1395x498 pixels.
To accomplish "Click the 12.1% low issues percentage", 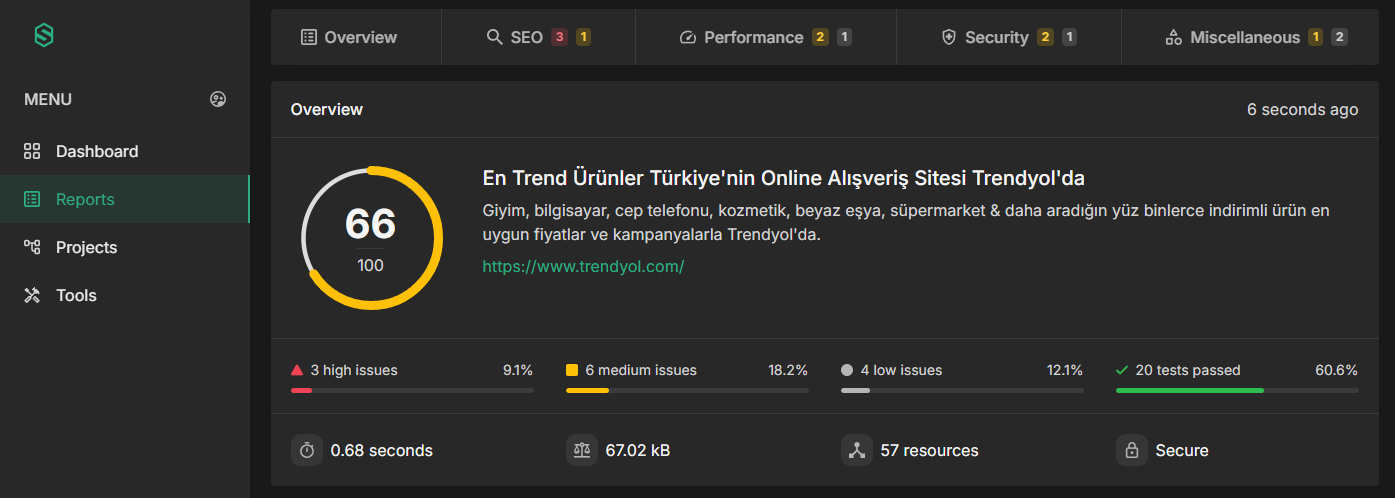I will (1065, 370).
